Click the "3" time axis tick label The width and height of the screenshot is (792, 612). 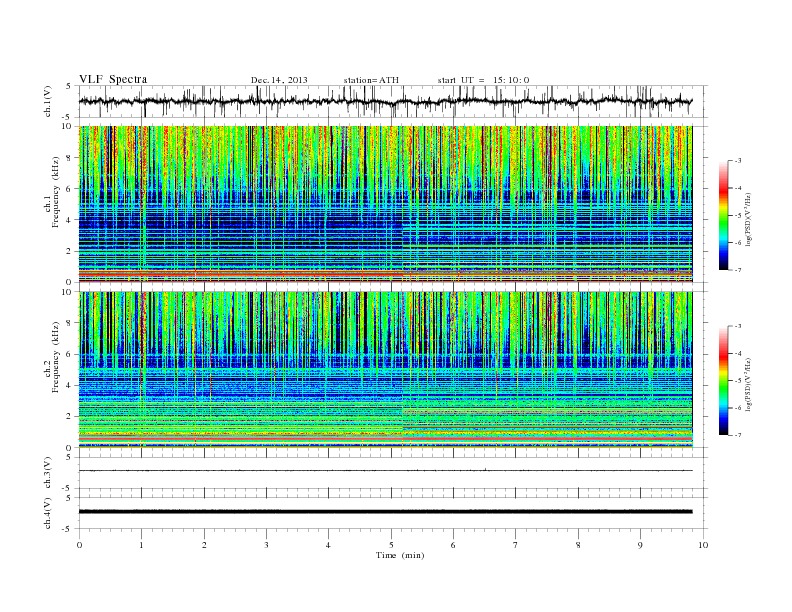pos(266,545)
